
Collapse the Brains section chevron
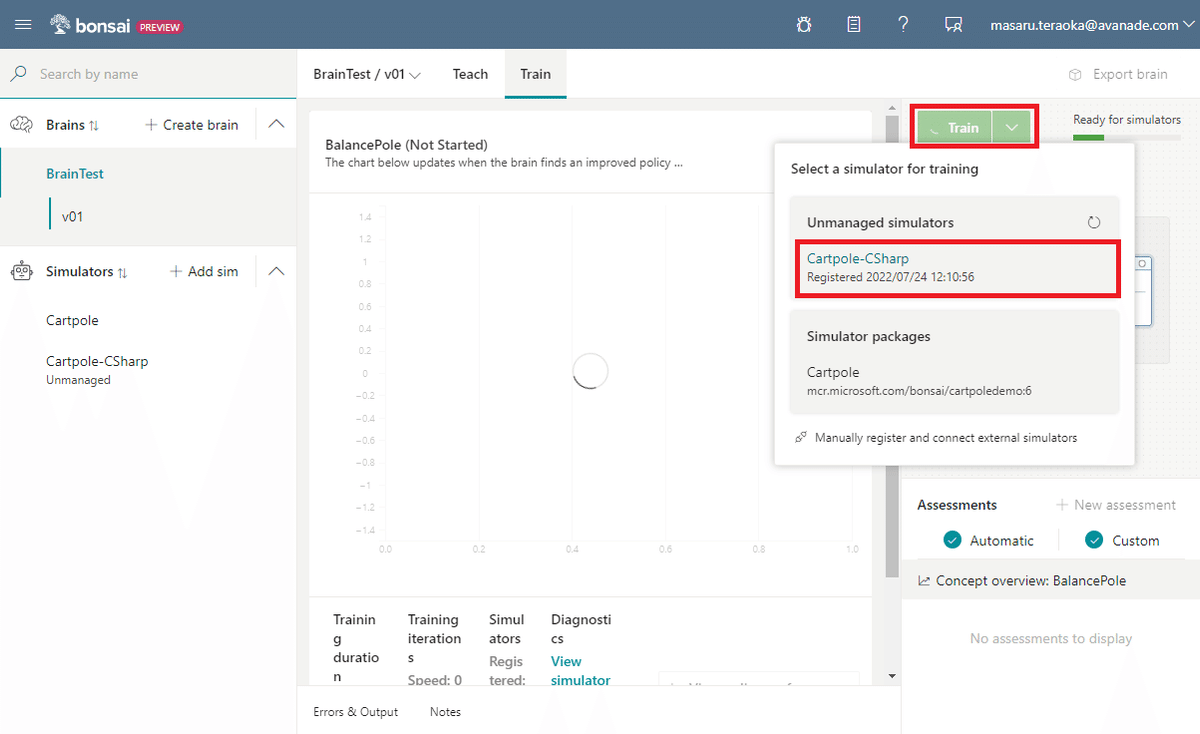tap(277, 125)
